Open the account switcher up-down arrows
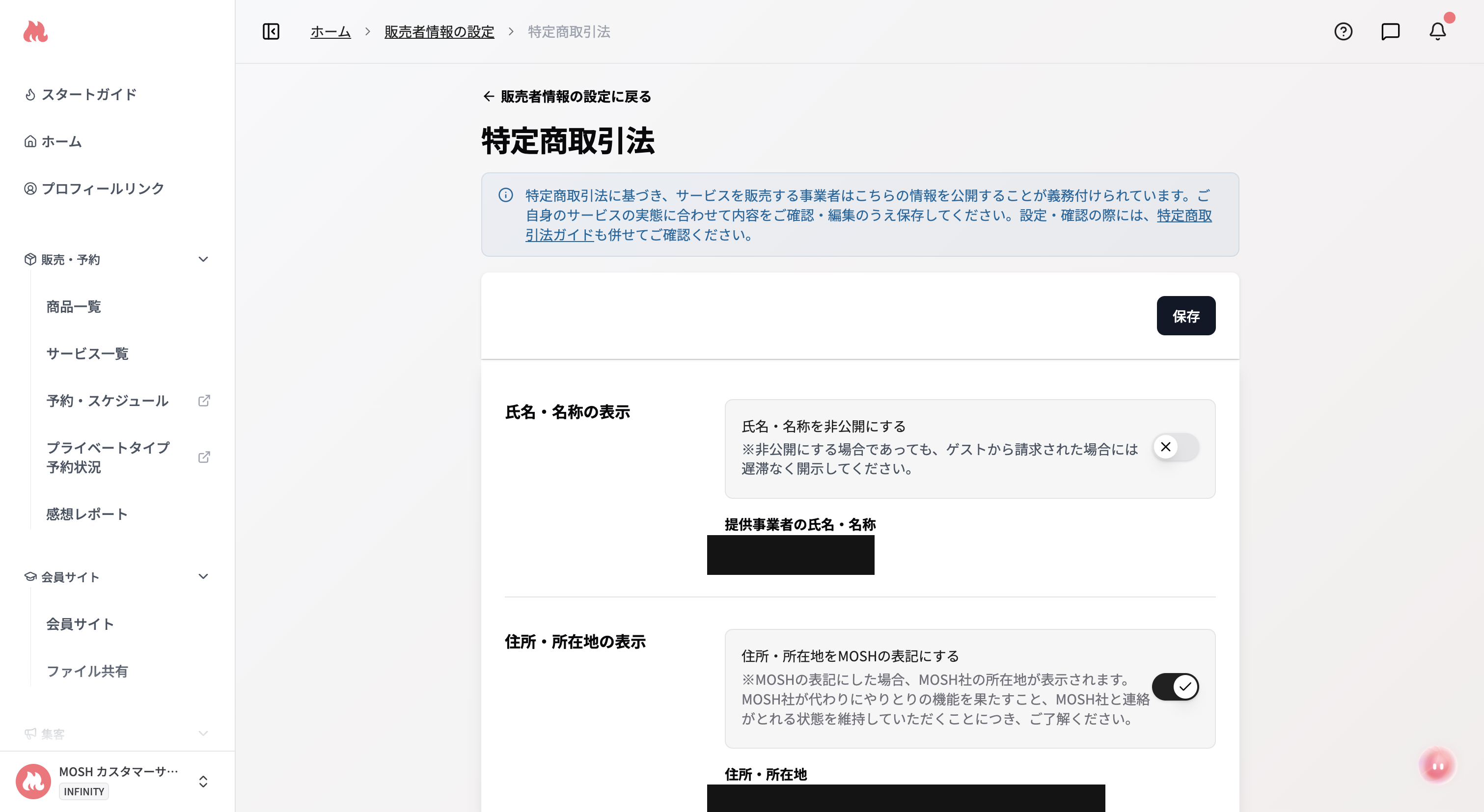 click(x=203, y=782)
